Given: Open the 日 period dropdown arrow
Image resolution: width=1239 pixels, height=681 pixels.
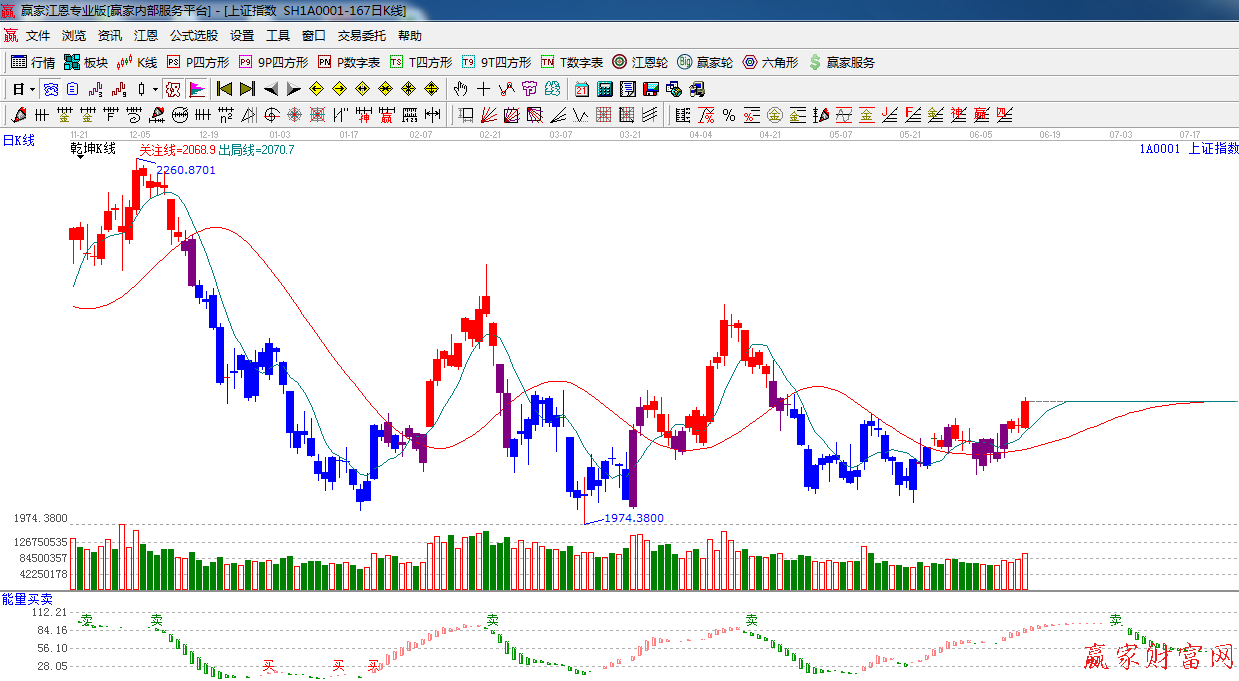Looking at the screenshot, I should pos(32,89).
